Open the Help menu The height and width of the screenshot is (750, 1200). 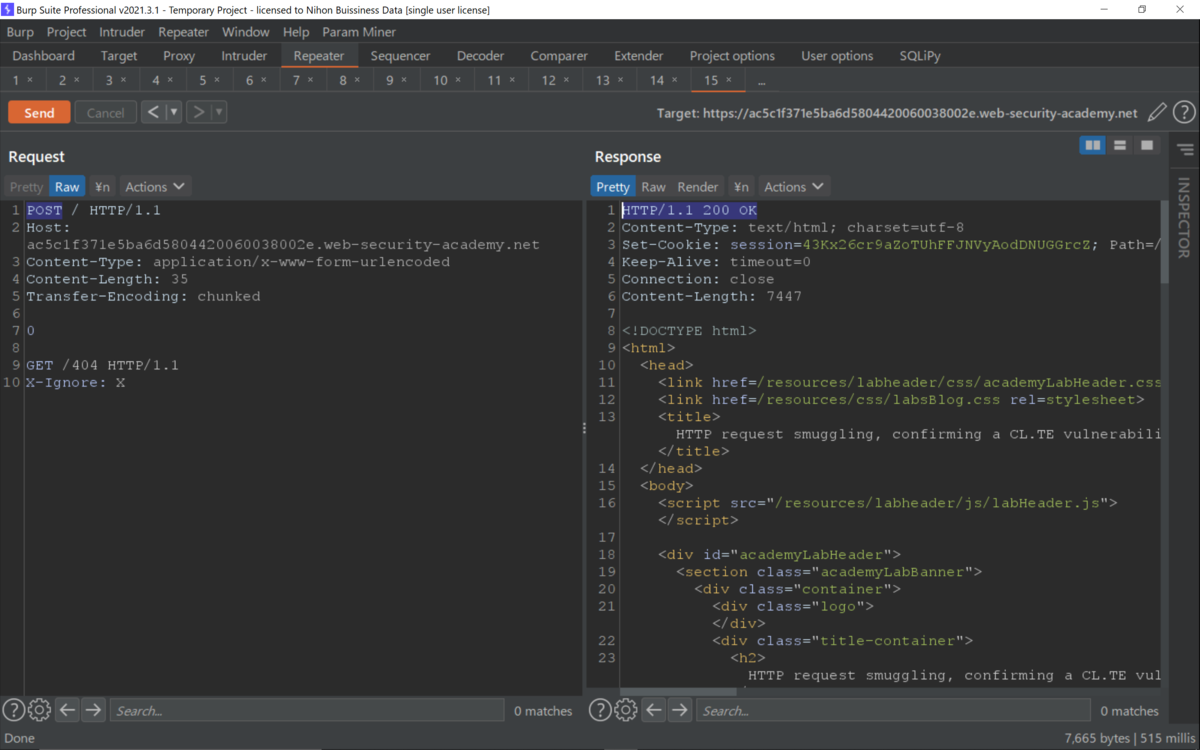coord(296,32)
